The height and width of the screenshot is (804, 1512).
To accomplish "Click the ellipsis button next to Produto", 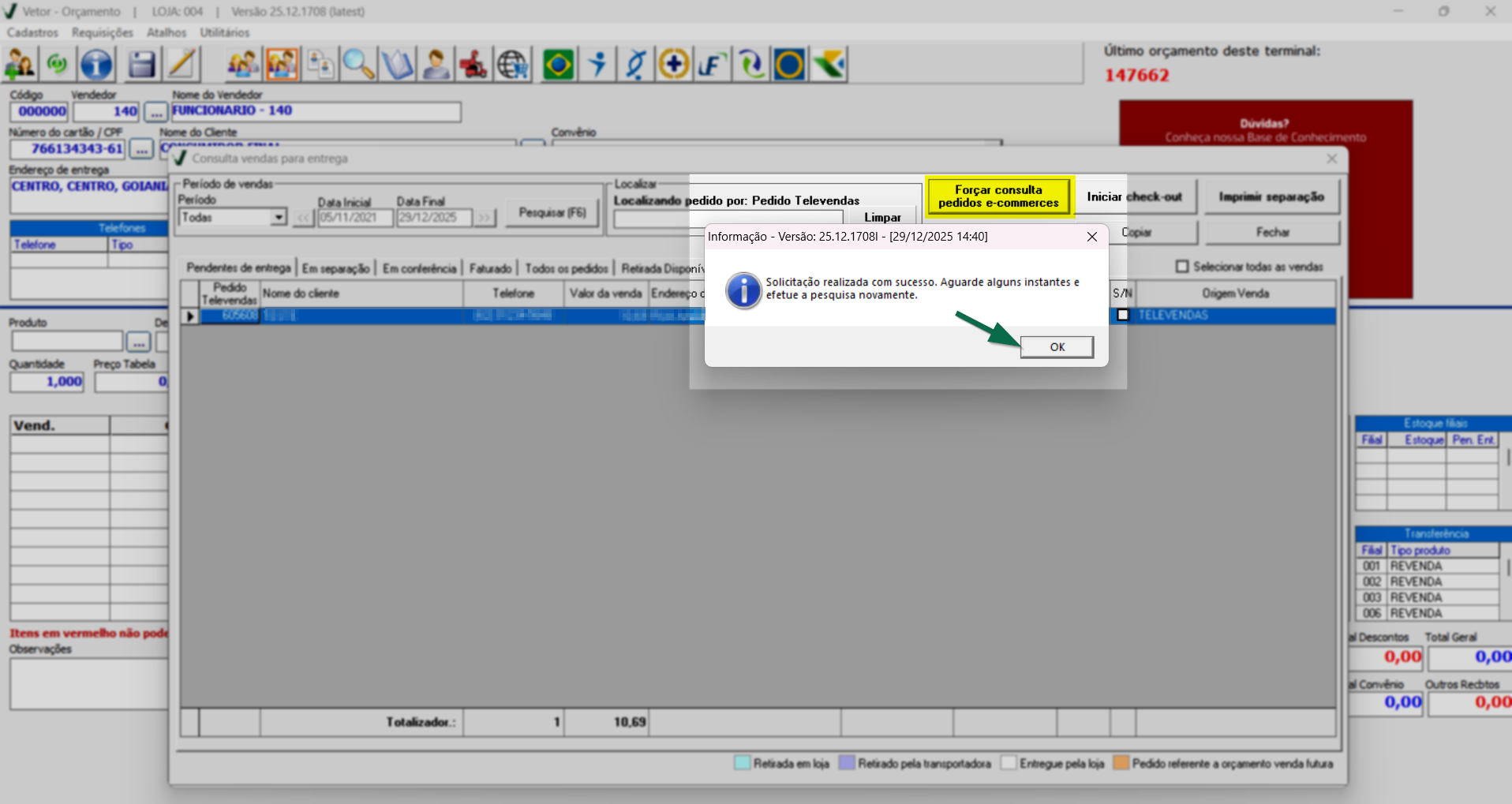I will point(138,342).
